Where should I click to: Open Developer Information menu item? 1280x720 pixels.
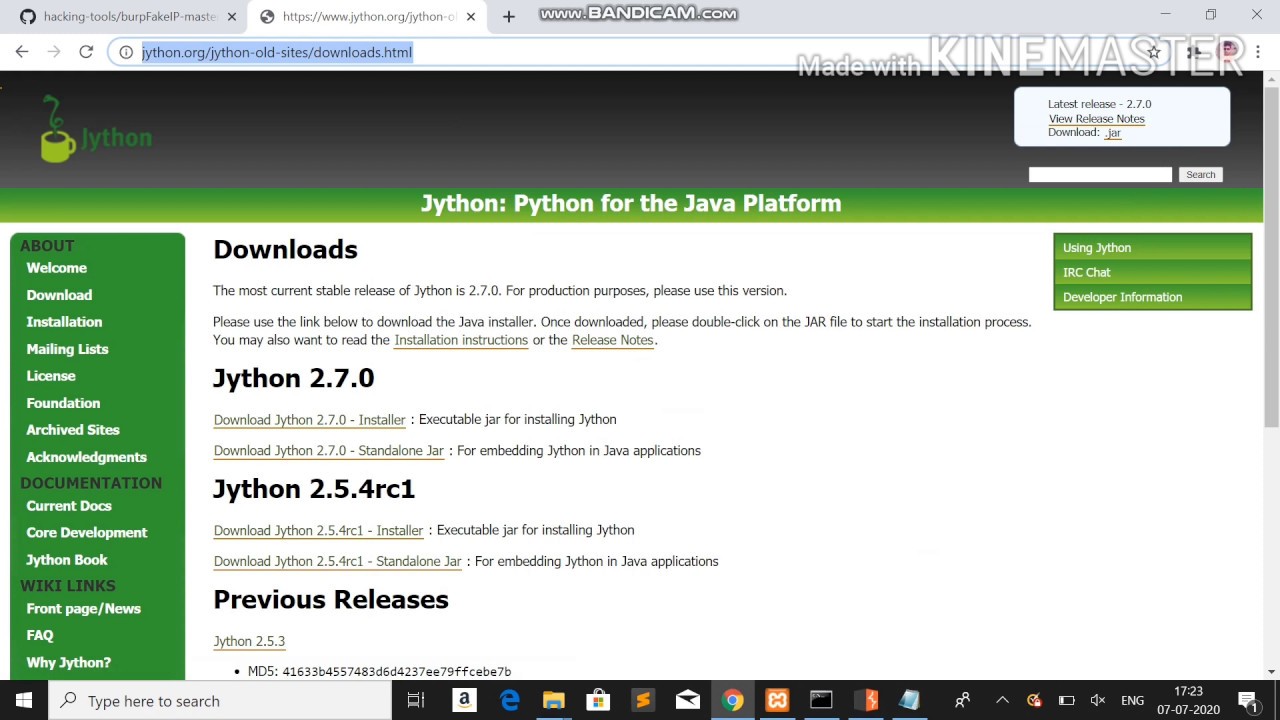pyautogui.click(x=1152, y=297)
